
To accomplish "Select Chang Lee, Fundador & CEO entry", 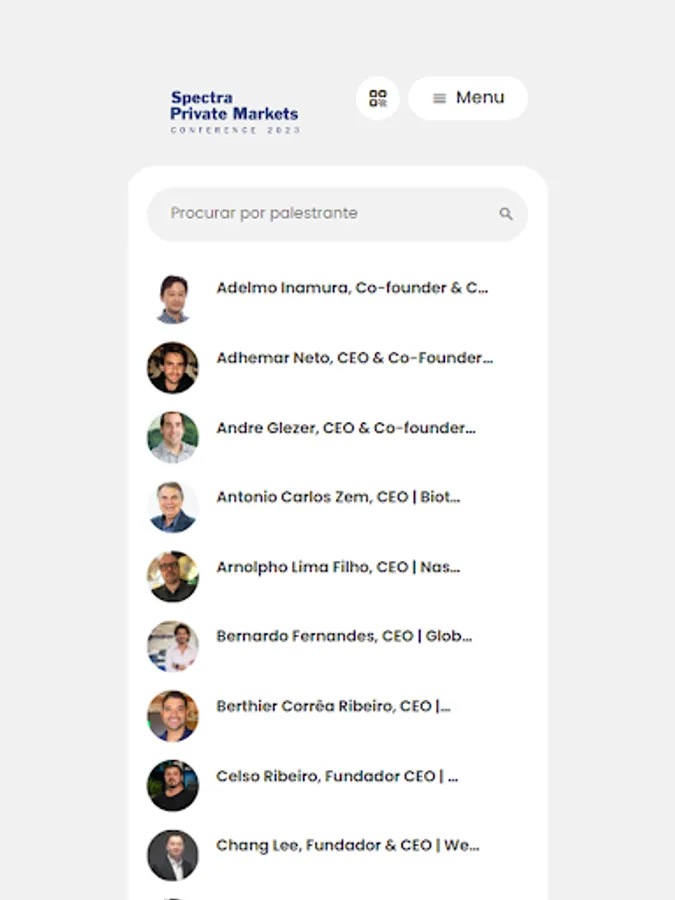I will (347, 845).
